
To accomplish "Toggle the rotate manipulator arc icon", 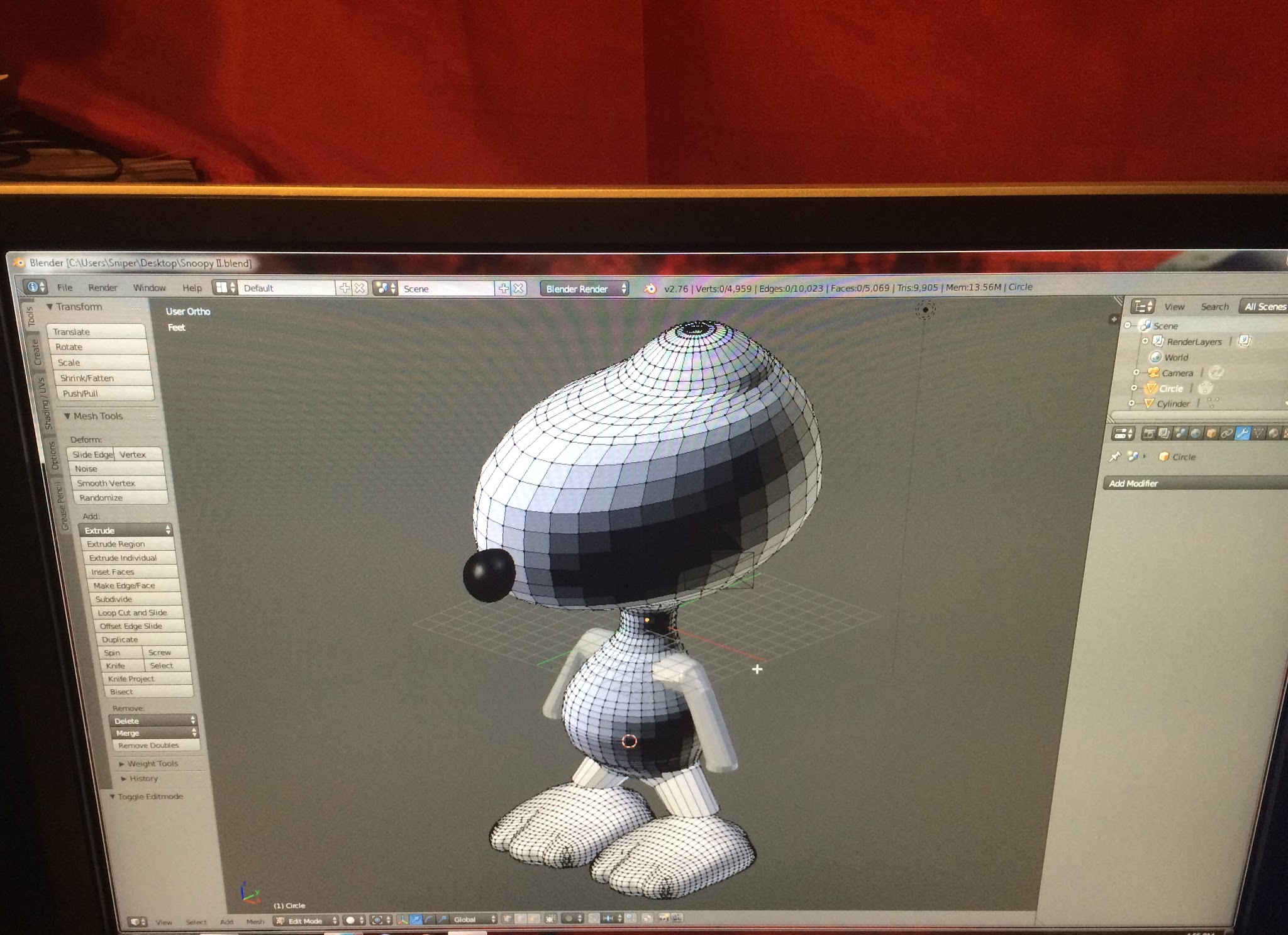I will [429, 920].
